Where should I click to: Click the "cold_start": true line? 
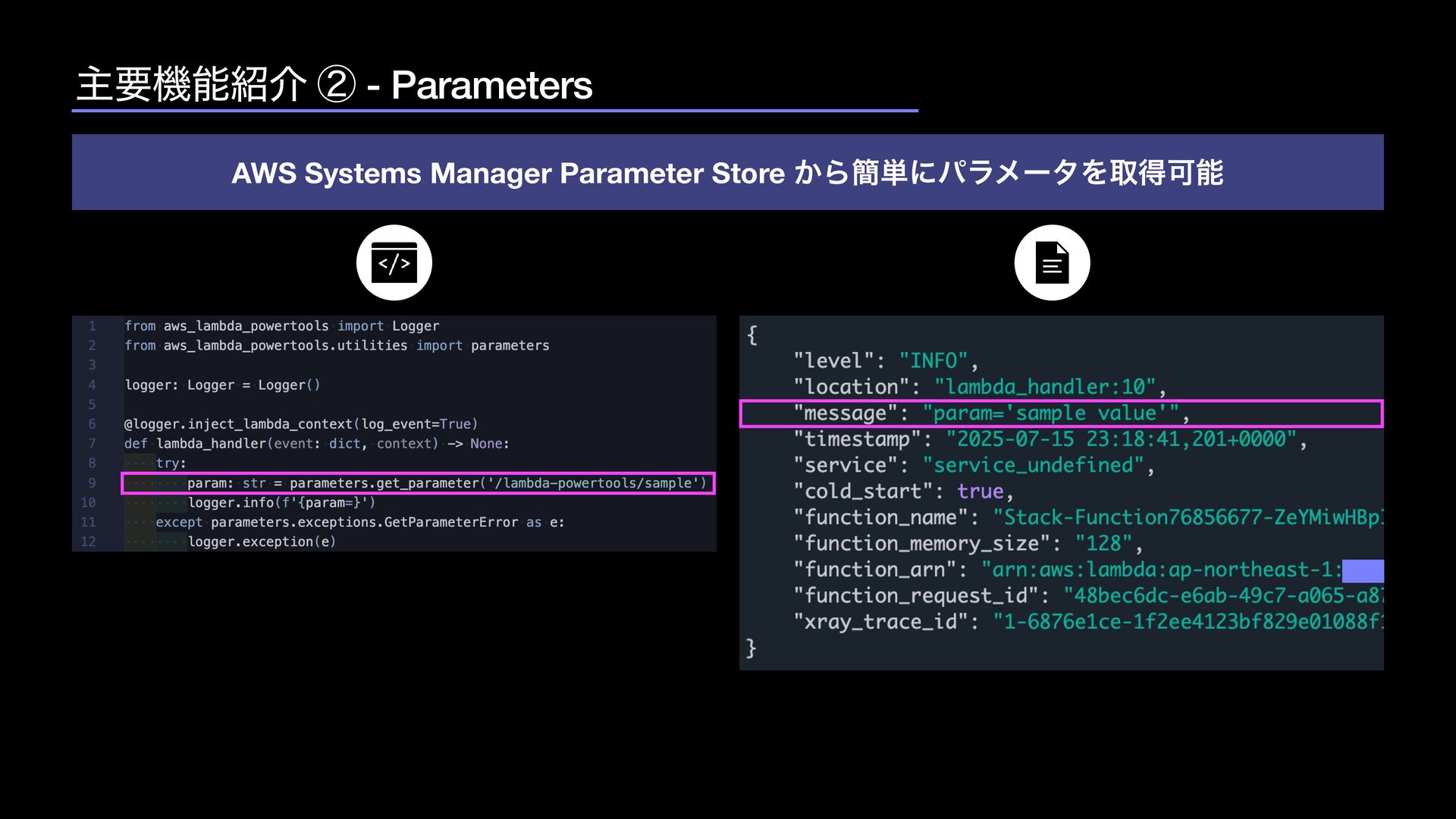[903, 491]
